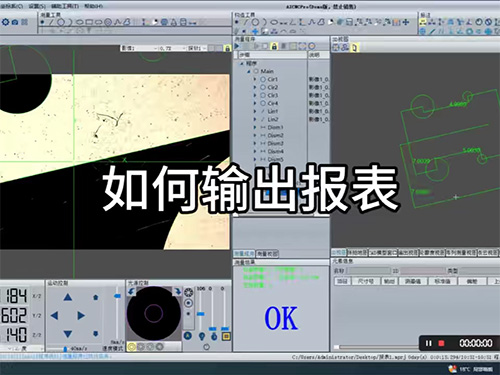Open the 探针1 dropdown above the video

(197, 48)
